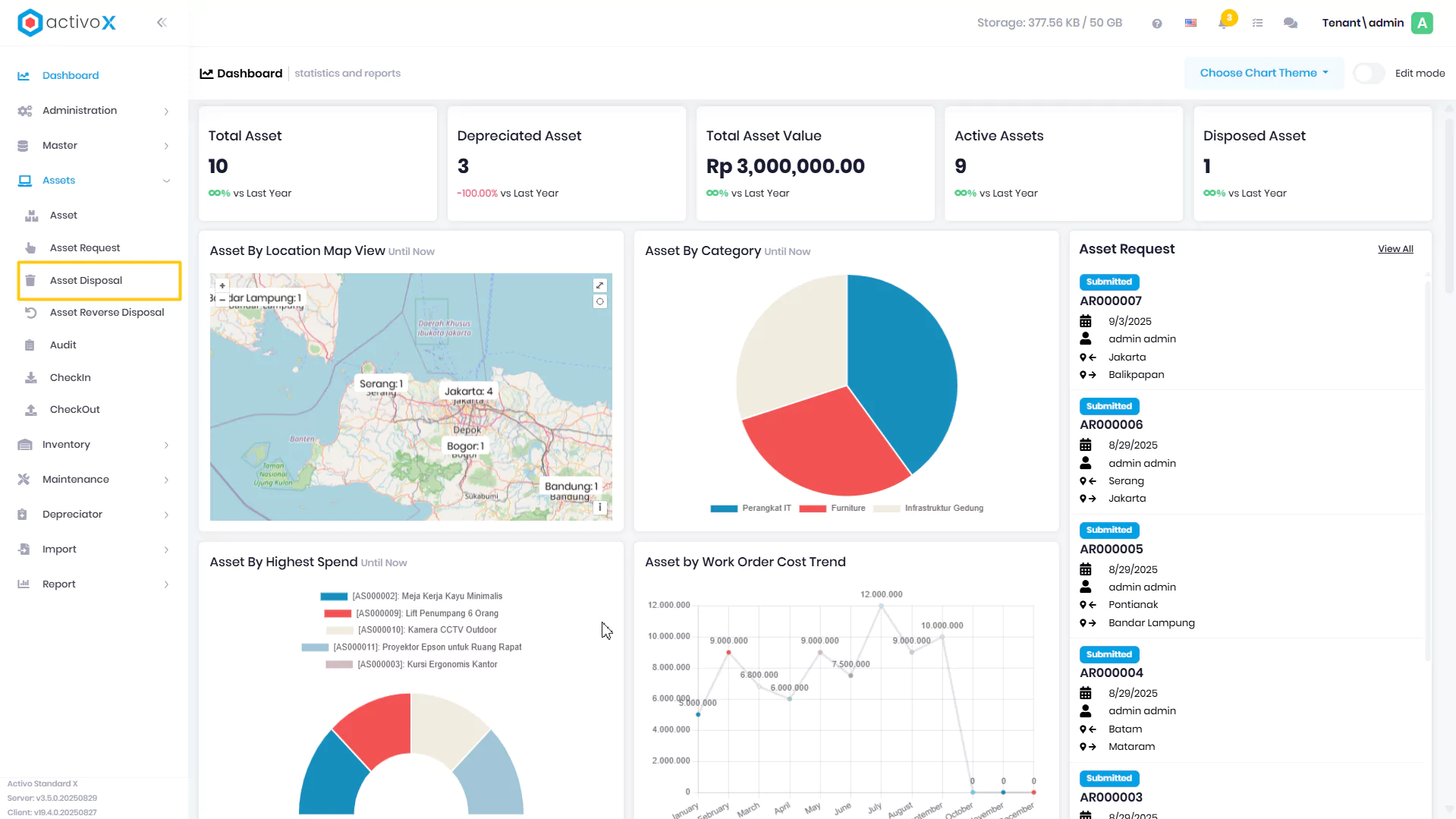1456x819 pixels.
Task: Toggle Proyektor Epson untuk Ruang Rapat legend
Action: (411, 647)
